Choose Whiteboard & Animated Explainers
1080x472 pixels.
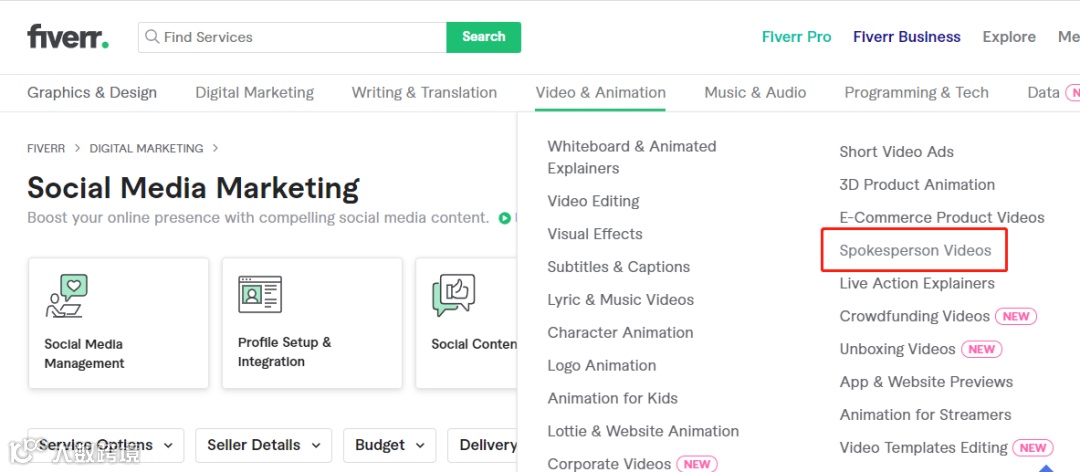[x=632, y=157]
